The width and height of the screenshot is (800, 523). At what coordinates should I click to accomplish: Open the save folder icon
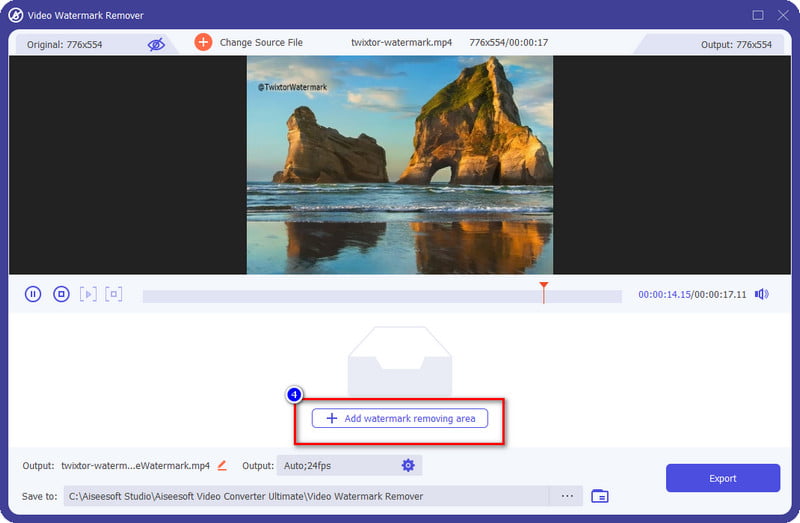pos(600,496)
